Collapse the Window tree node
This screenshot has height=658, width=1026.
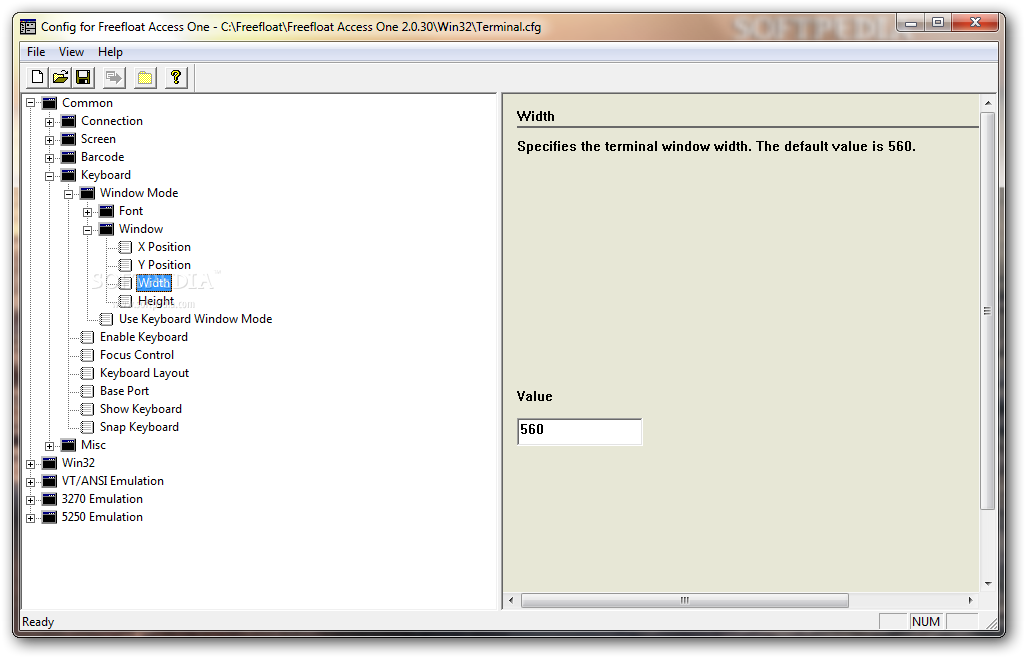[x=87, y=230]
